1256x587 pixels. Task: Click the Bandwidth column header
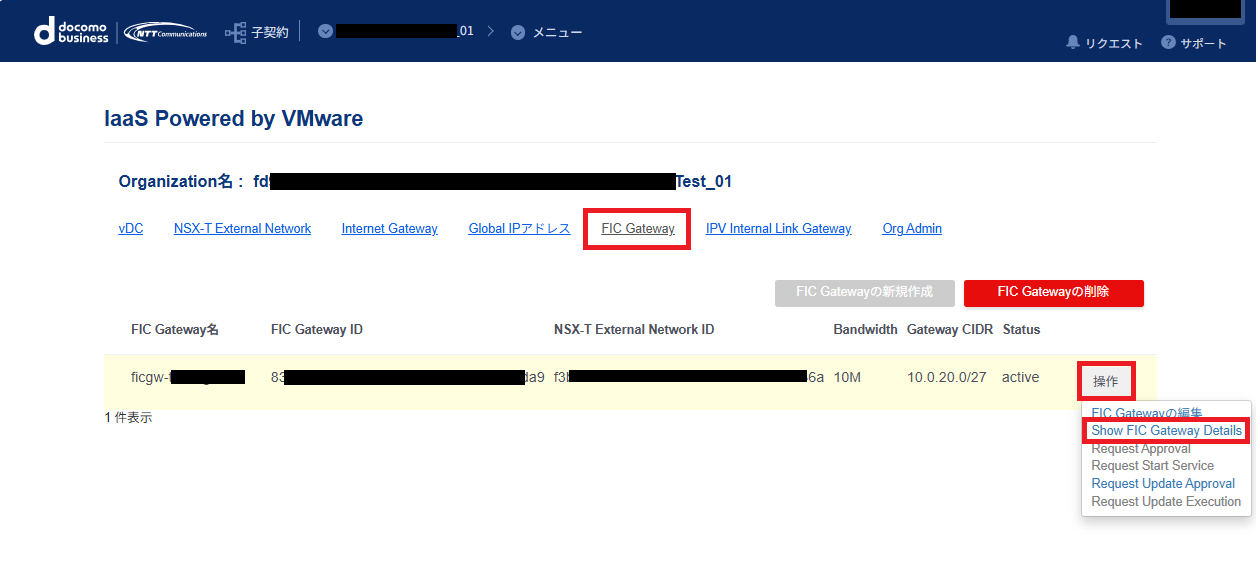(x=865, y=330)
